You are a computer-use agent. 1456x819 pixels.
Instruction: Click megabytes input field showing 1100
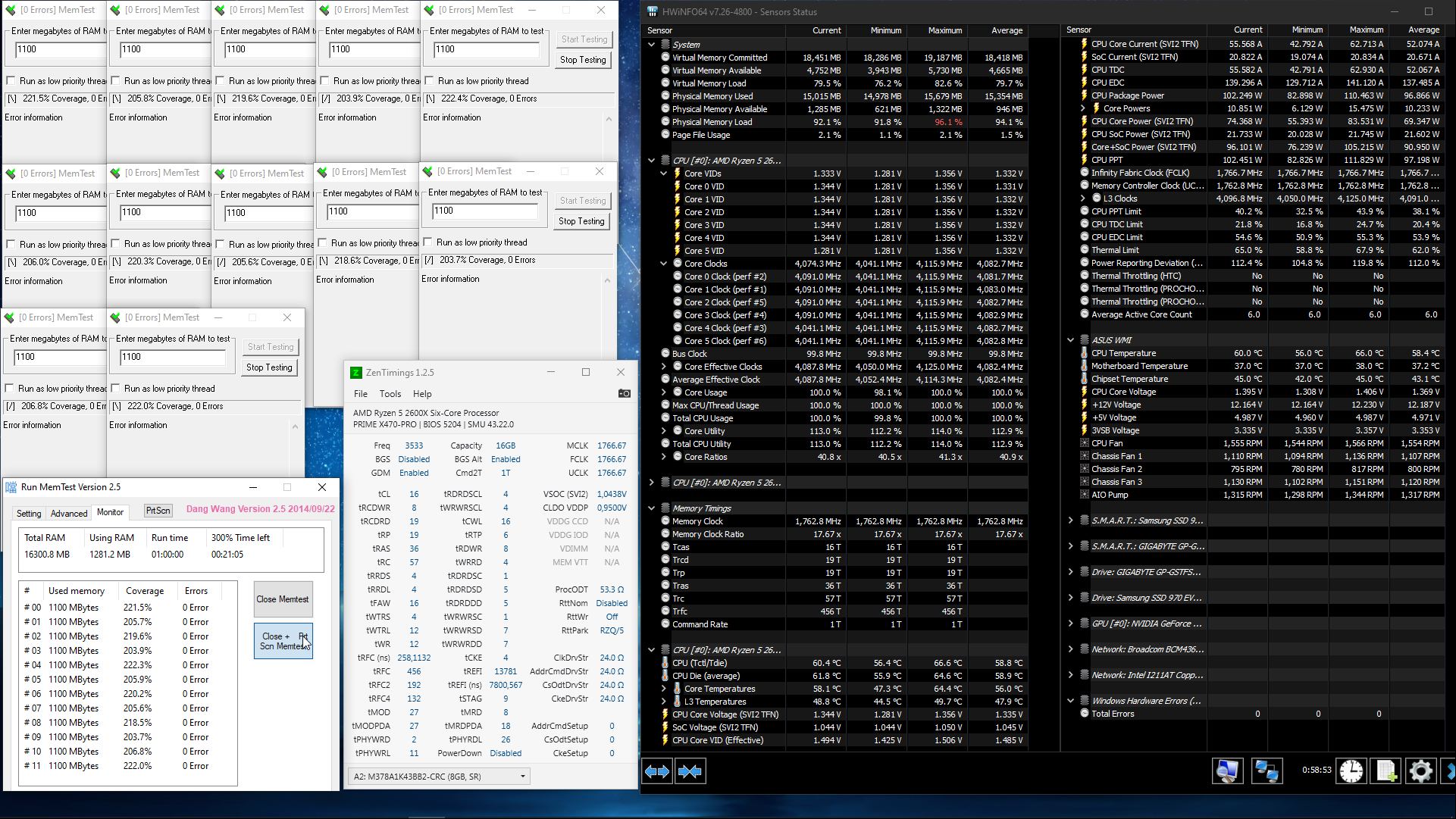(486, 50)
